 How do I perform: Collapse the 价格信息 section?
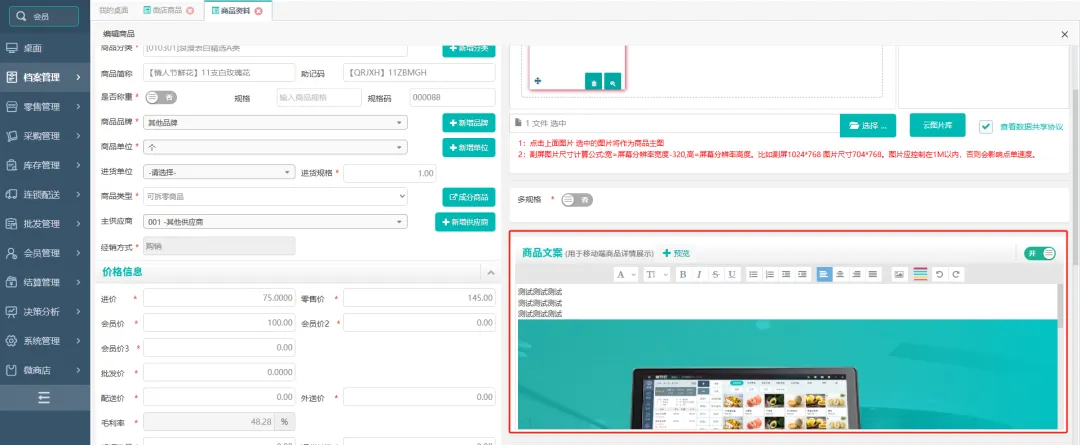490,272
